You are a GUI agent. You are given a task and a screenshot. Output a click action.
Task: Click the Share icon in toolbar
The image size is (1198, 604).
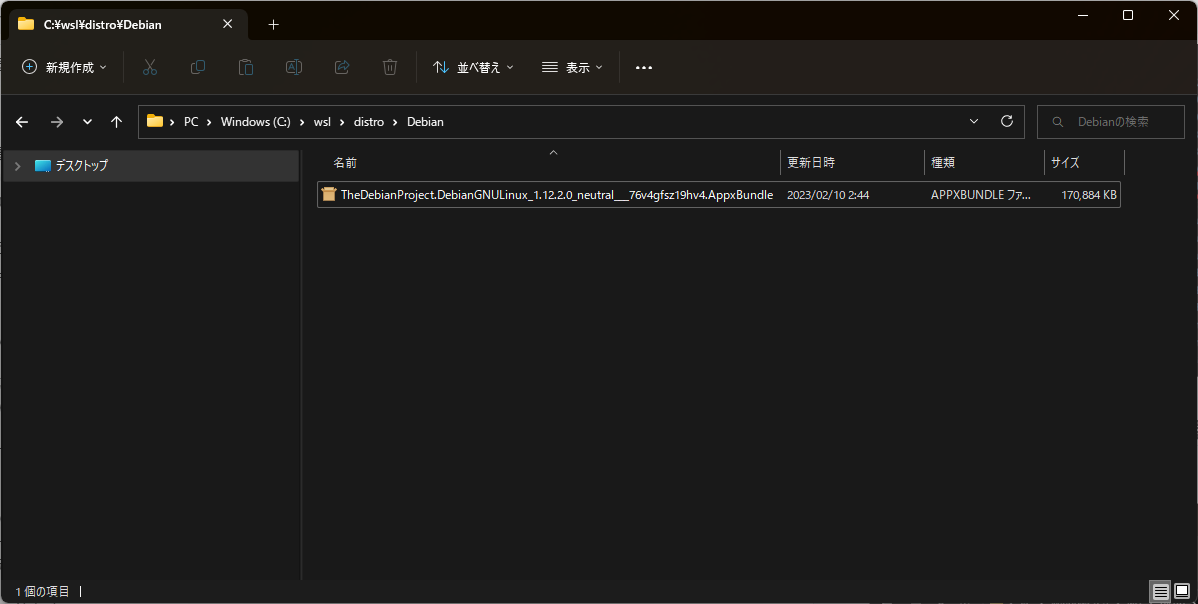coord(342,67)
